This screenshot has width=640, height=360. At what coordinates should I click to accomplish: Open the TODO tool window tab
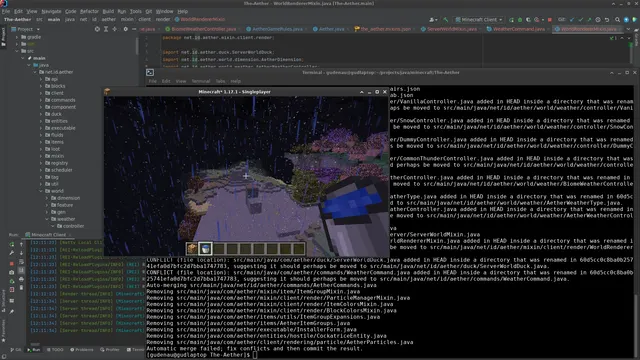click(55, 350)
